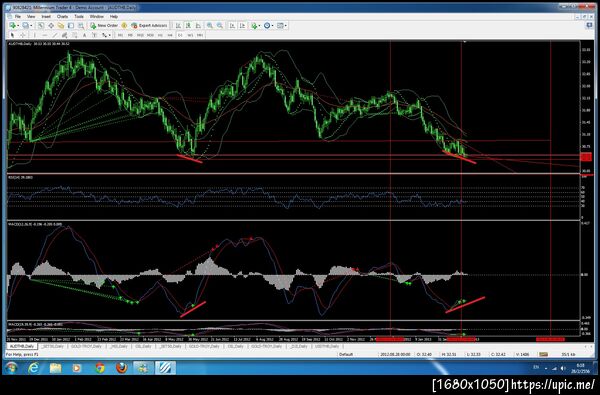This screenshot has height=395, width=600.
Task: Toggle the Chart Shift icon
Action: pyautogui.click(x=242, y=26)
